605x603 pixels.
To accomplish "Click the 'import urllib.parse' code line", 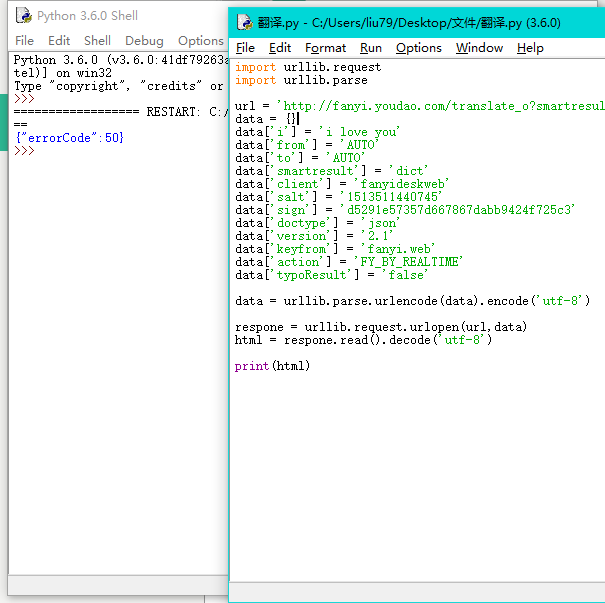I will tap(301, 80).
